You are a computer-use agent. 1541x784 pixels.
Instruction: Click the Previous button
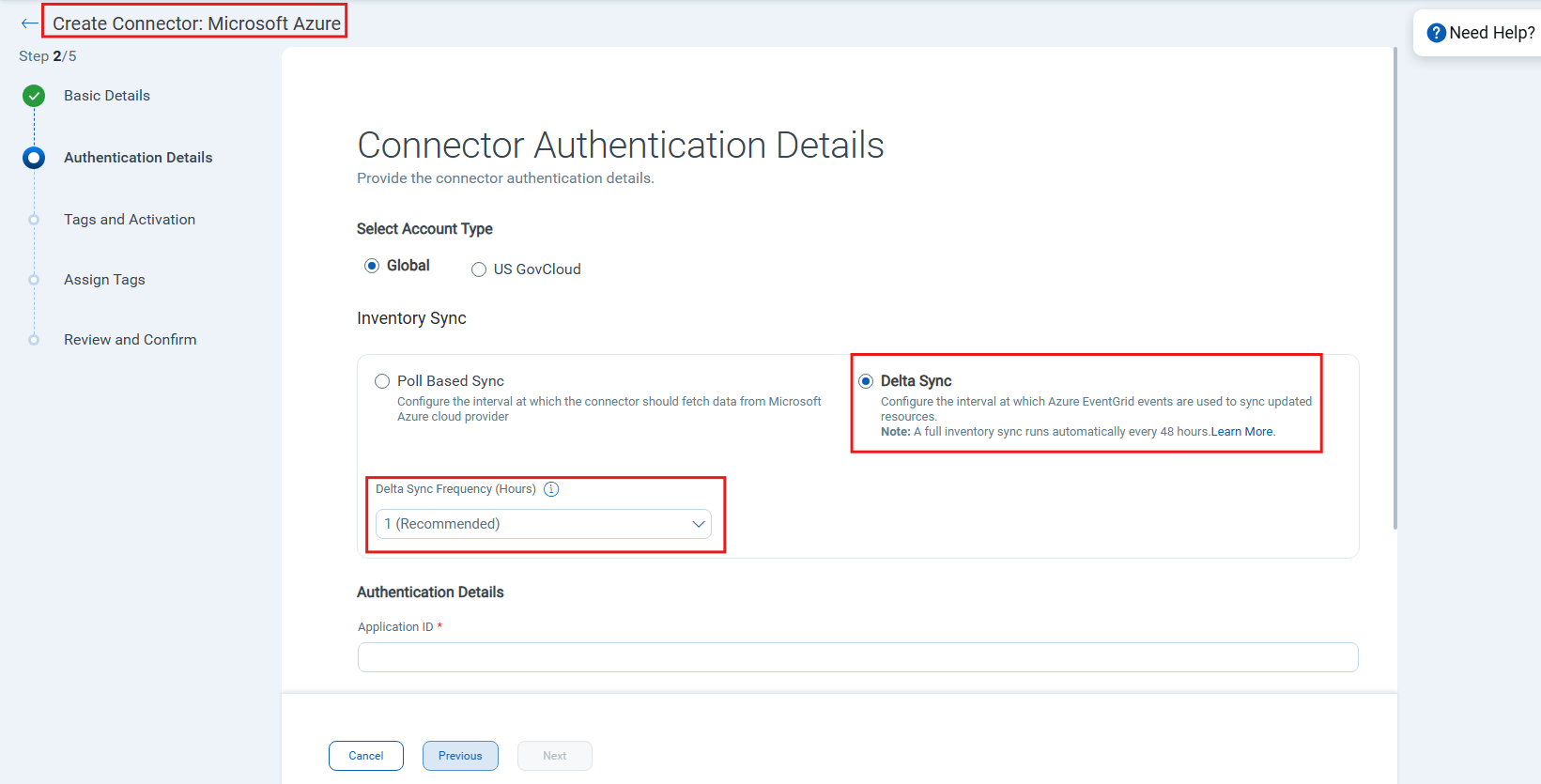coord(460,756)
